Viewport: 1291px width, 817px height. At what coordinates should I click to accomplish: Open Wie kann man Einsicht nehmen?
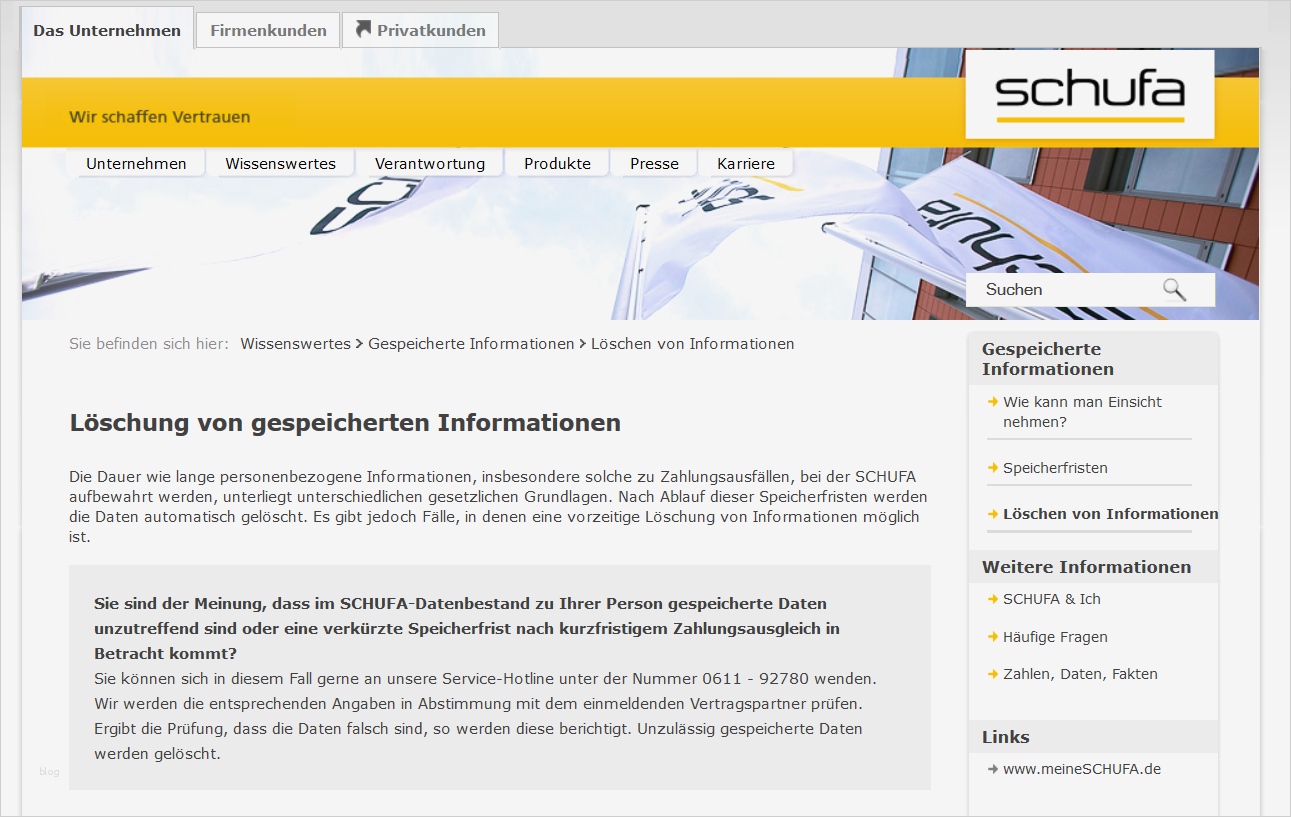1081,411
